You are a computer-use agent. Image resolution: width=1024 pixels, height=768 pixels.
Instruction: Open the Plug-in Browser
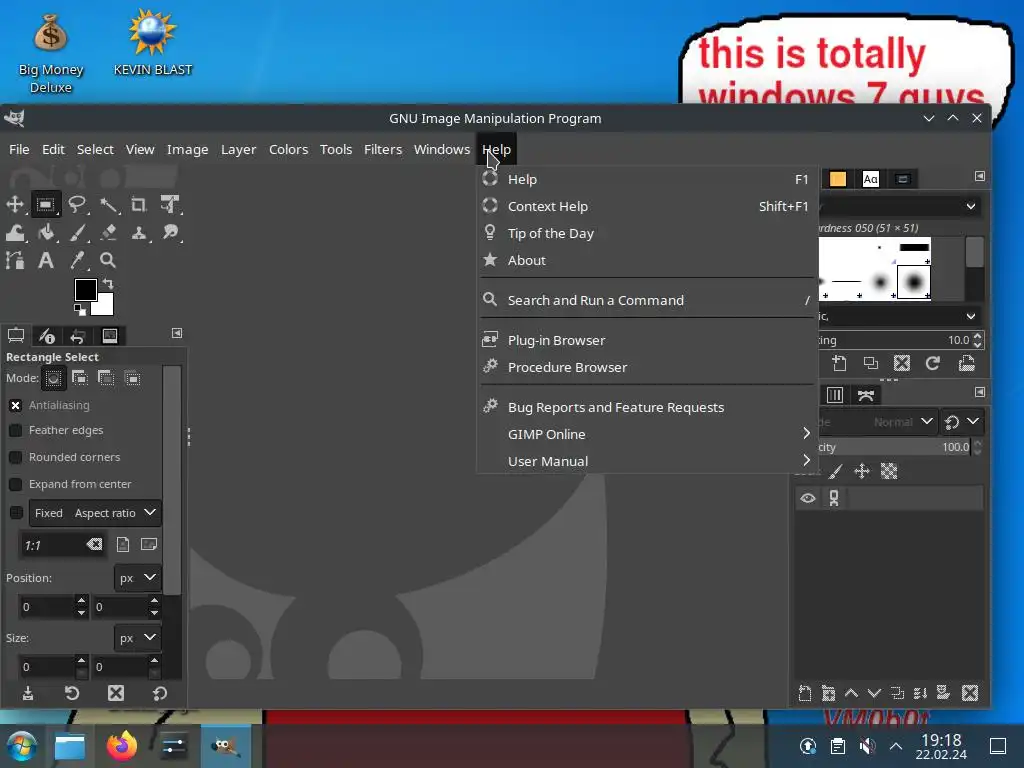click(647, 340)
